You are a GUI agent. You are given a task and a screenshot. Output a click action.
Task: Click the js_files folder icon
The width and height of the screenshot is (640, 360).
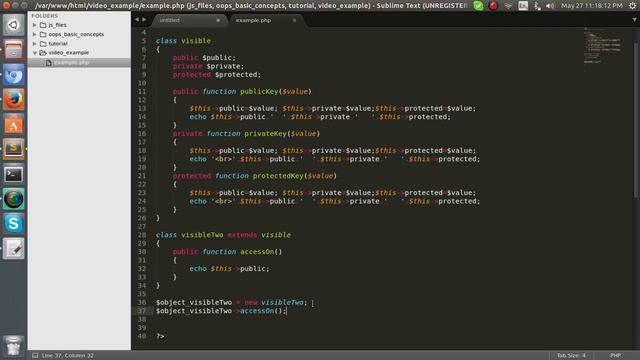point(43,25)
